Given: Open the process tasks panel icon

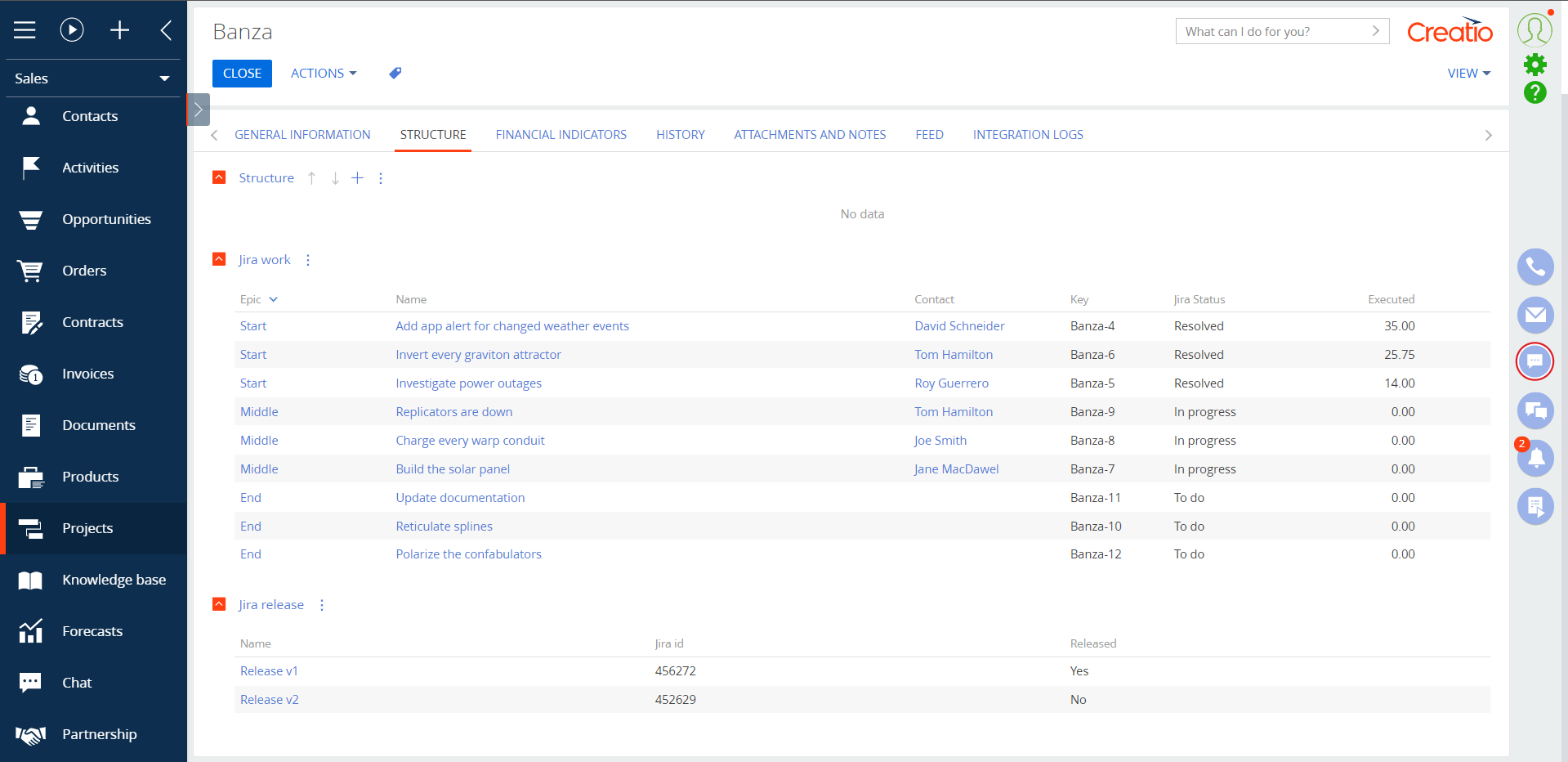Looking at the screenshot, I should (x=1535, y=506).
